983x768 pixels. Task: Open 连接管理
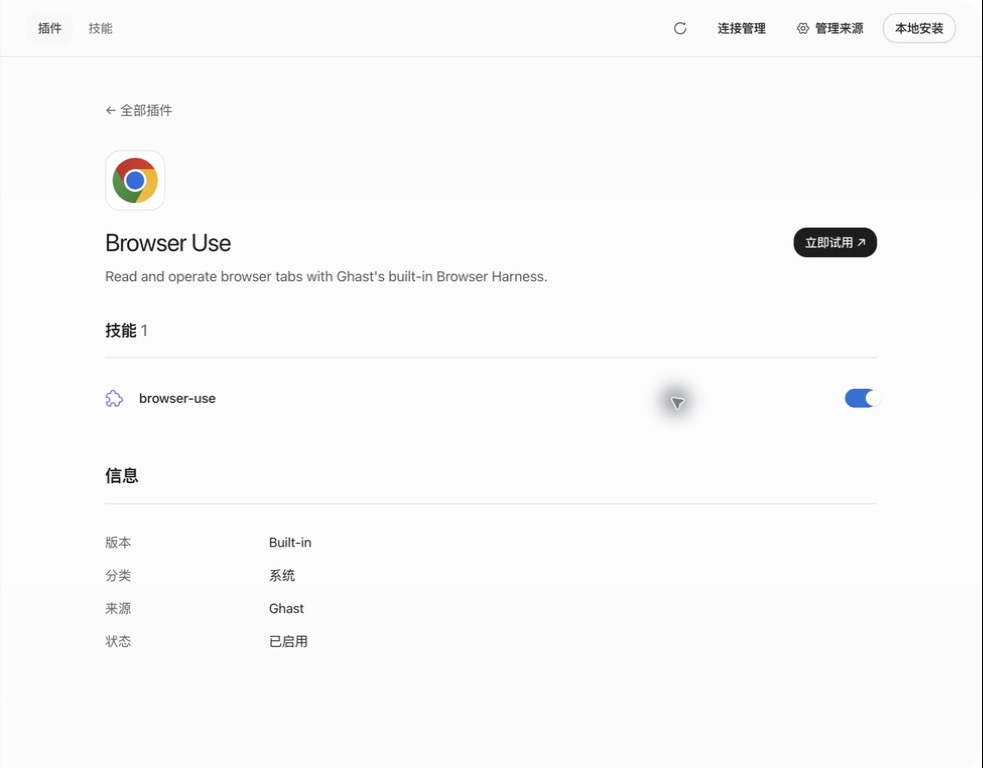742,28
